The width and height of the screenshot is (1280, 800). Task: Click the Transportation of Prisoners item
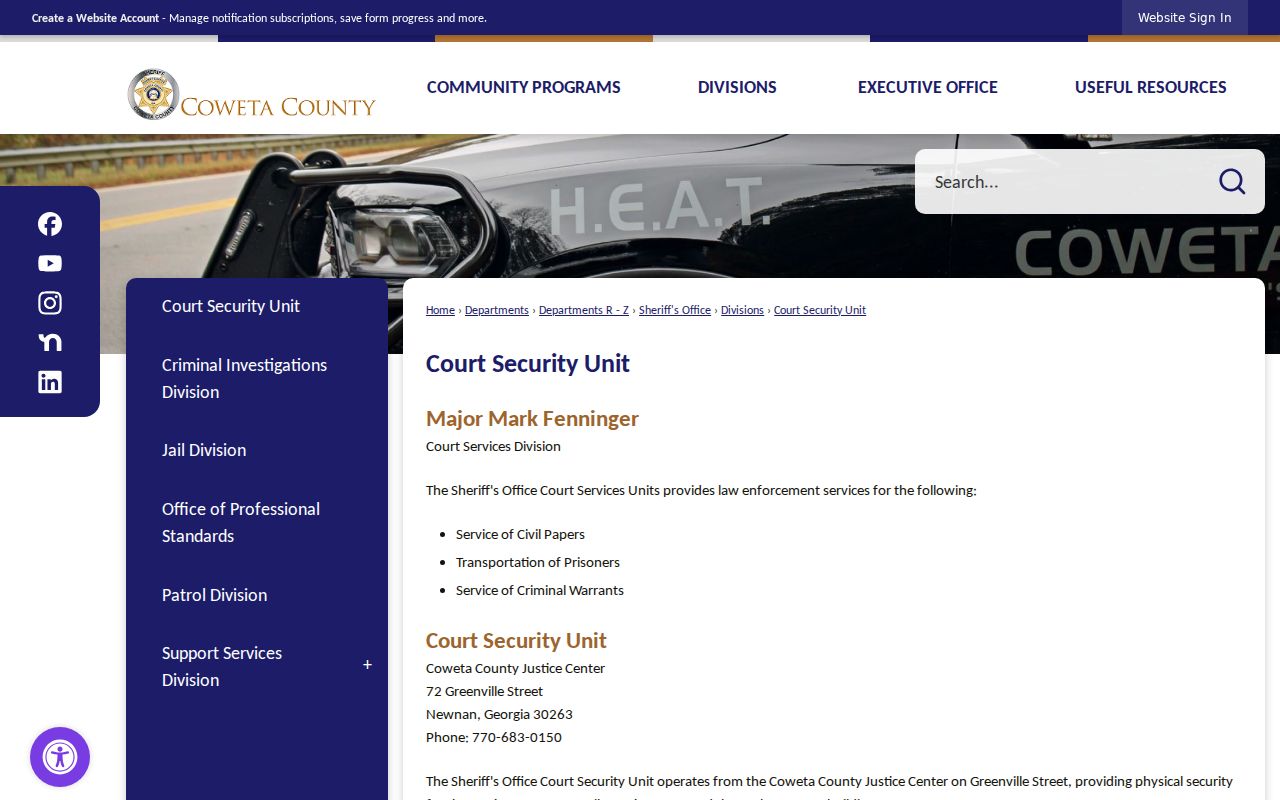click(538, 562)
